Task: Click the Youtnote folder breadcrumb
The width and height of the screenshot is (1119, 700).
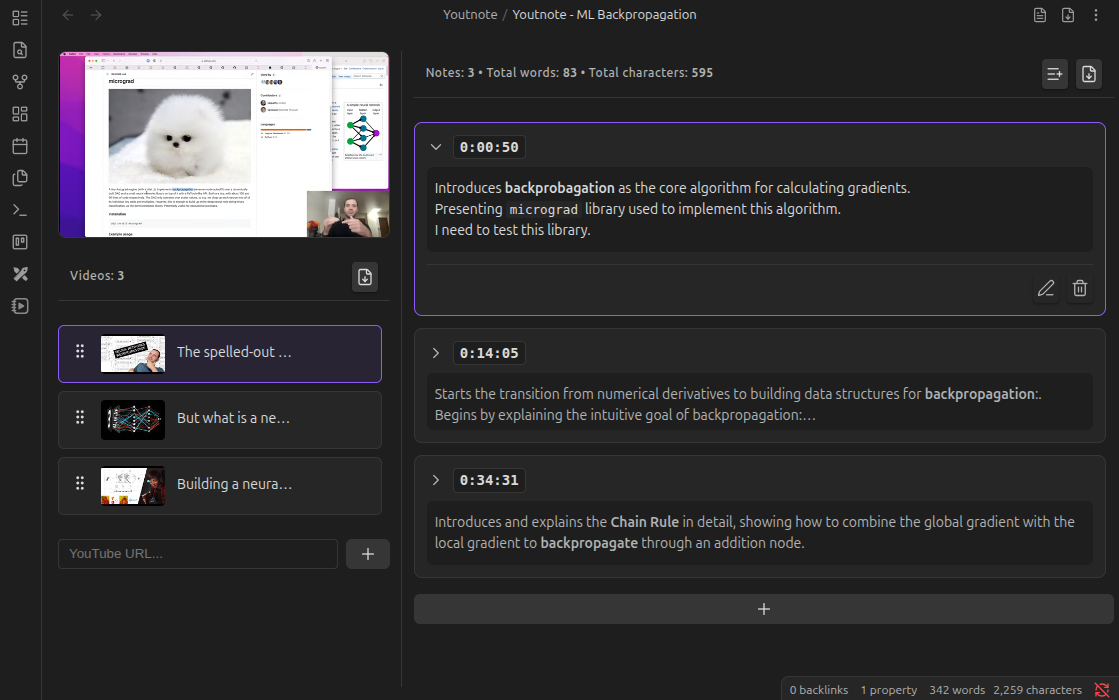Action: (472, 15)
